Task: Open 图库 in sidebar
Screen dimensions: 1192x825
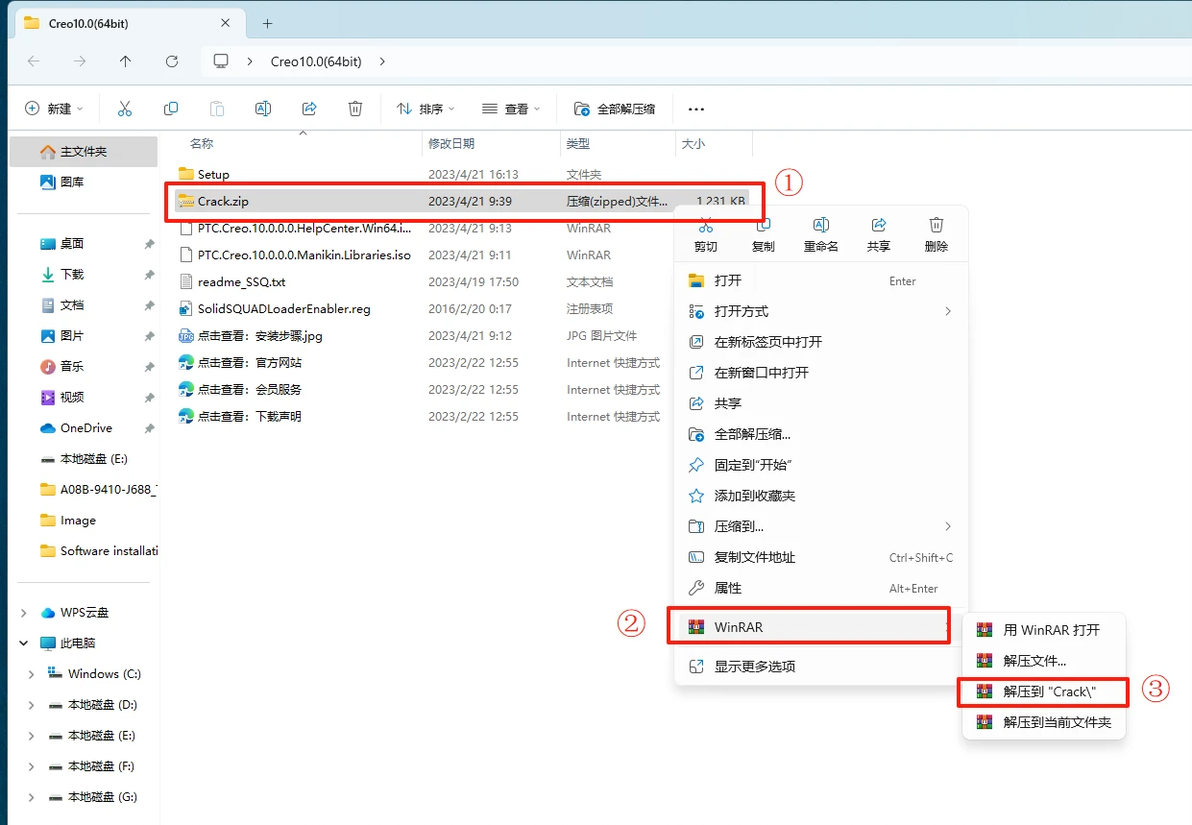Action: 84,182
